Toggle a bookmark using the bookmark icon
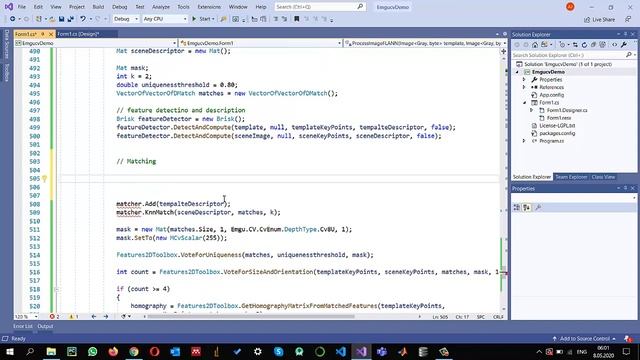This screenshot has width=640, height=360. [297, 19]
